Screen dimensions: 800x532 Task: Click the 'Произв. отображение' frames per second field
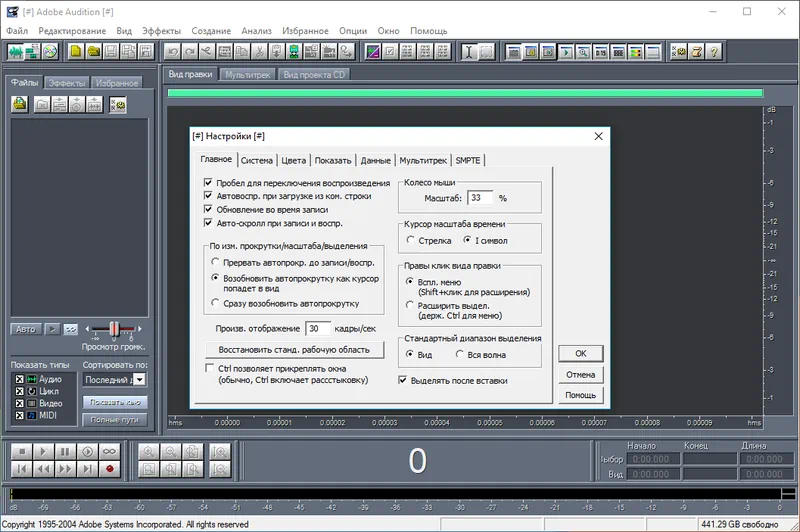coord(318,328)
